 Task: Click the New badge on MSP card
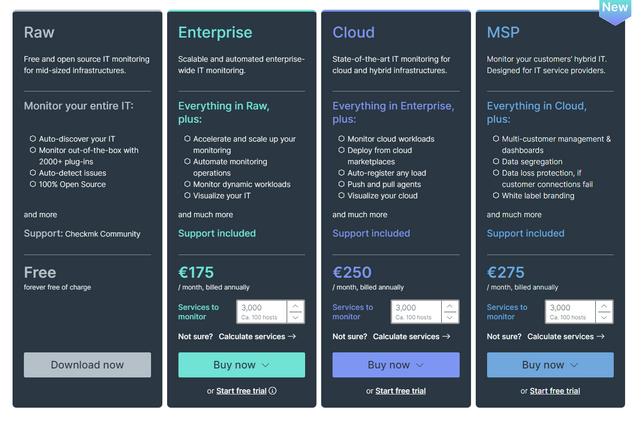pyautogui.click(x=615, y=11)
